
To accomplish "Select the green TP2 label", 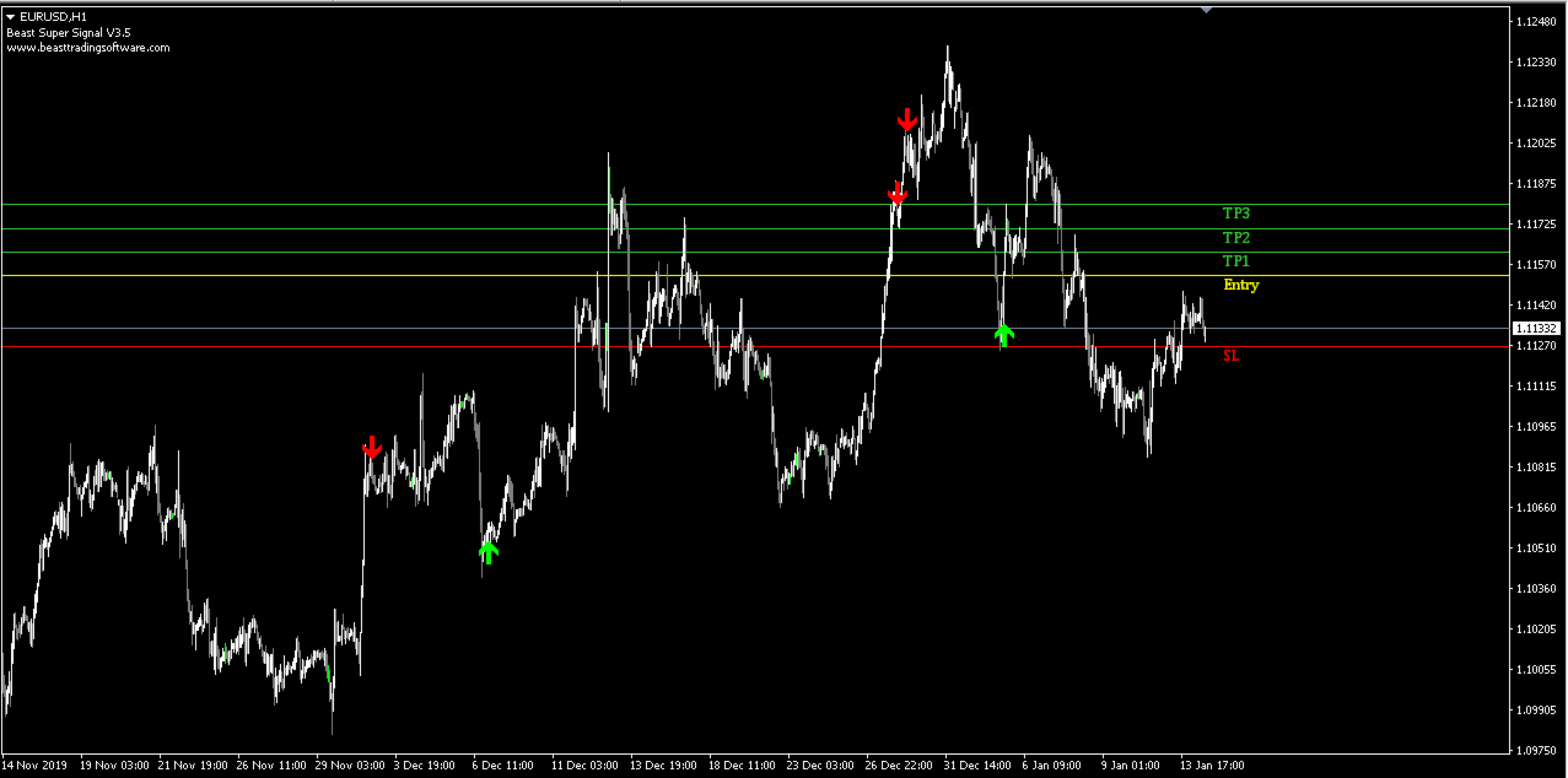I will [1236, 237].
